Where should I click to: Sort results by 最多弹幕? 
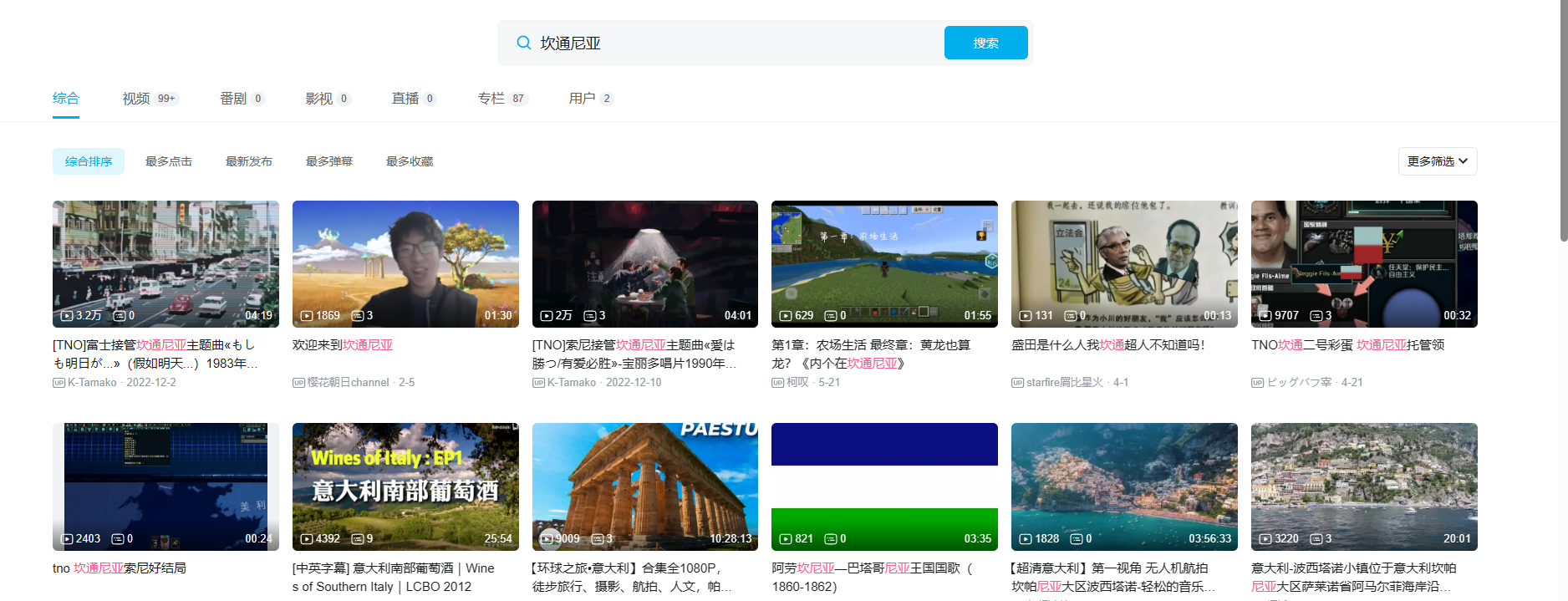329,161
